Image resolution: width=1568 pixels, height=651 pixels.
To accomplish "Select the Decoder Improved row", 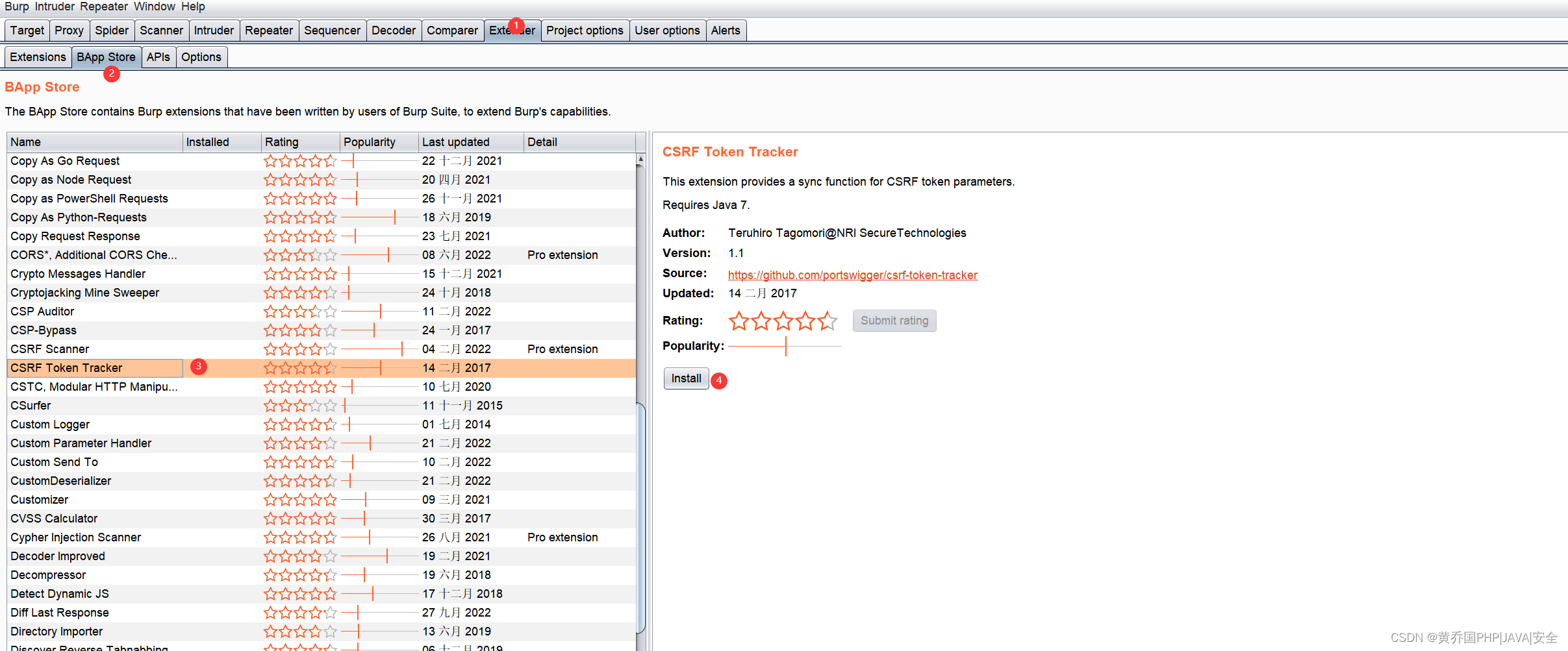I will click(x=322, y=556).
